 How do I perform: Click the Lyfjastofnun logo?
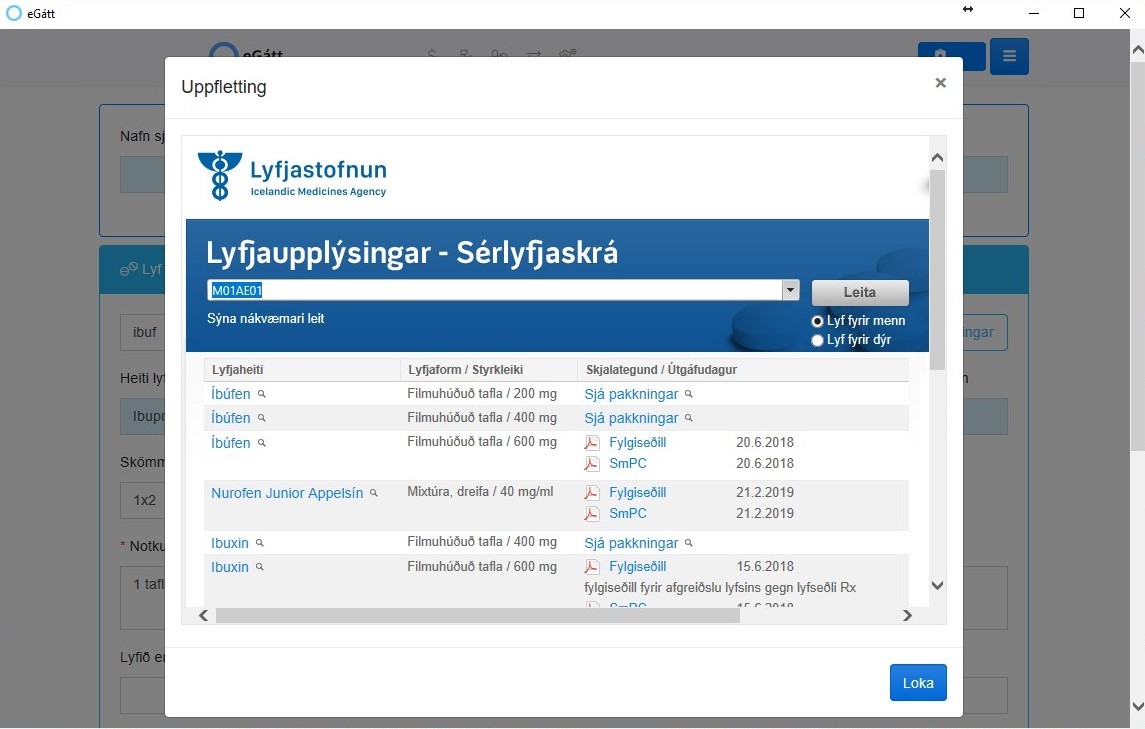[292, 175]
